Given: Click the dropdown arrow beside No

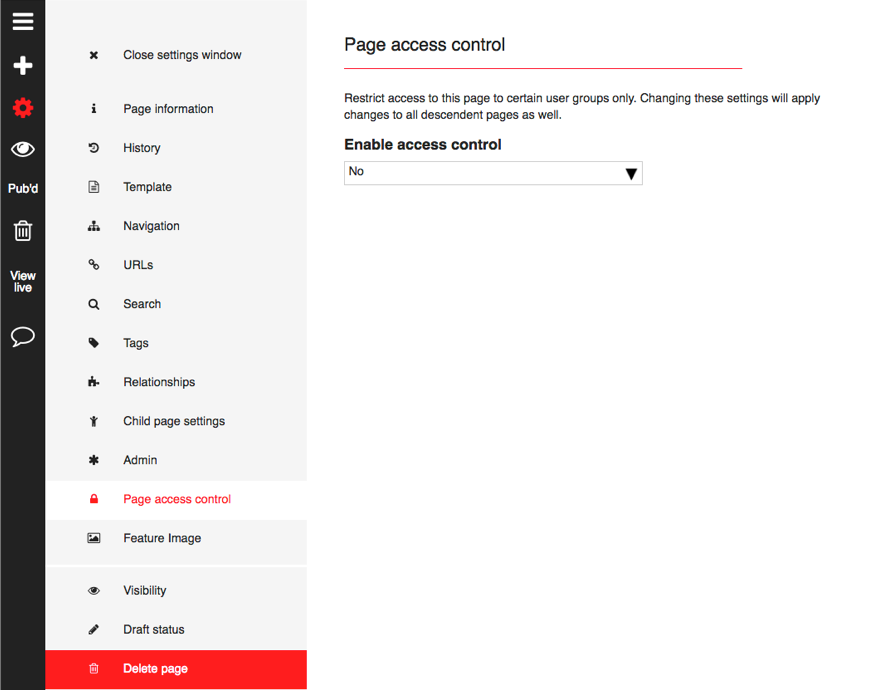Looking at the screenshot, I should pyautogui.click(x=631, y=174).
